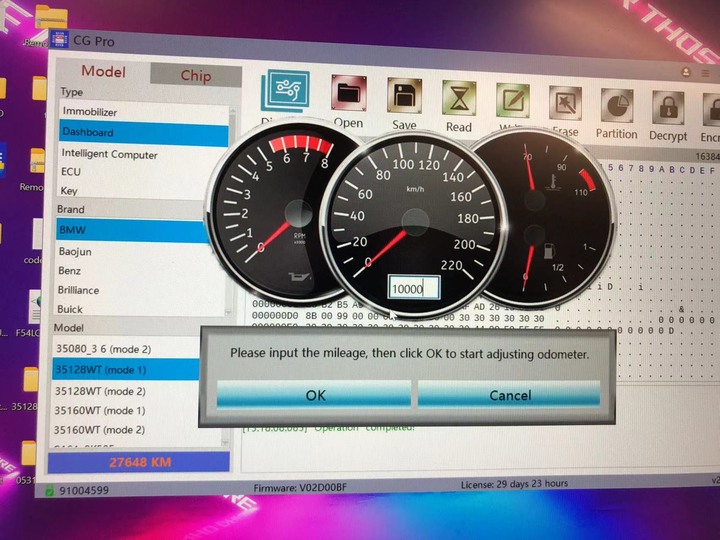The image size is (720, 540).
Task: Click the circuit diagram toolbar icon
Action: tap(286, 90)
